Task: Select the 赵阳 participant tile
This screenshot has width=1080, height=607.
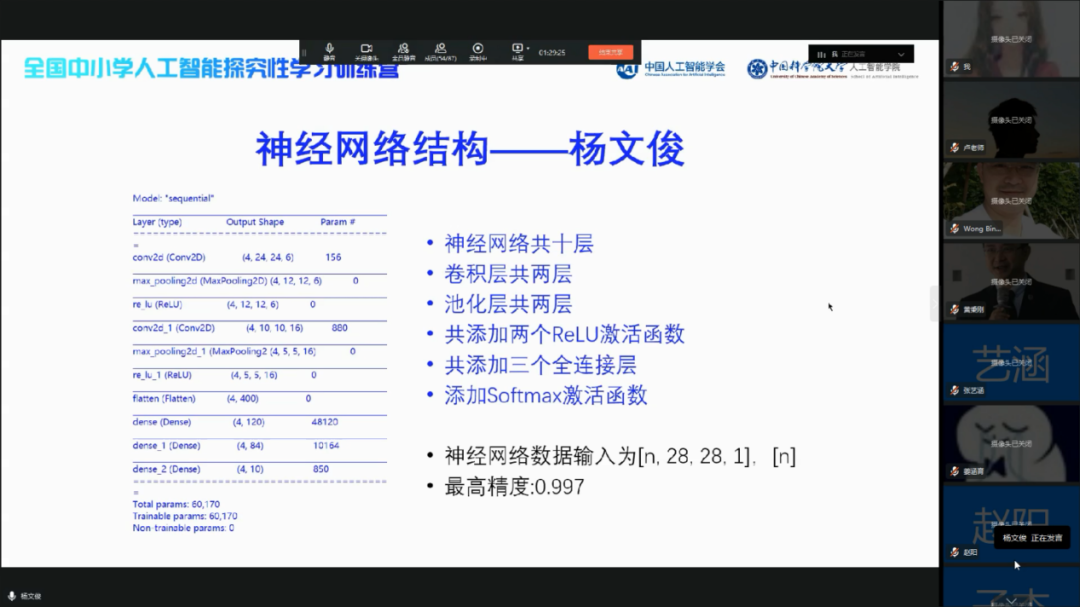Action: point(1011,522)
